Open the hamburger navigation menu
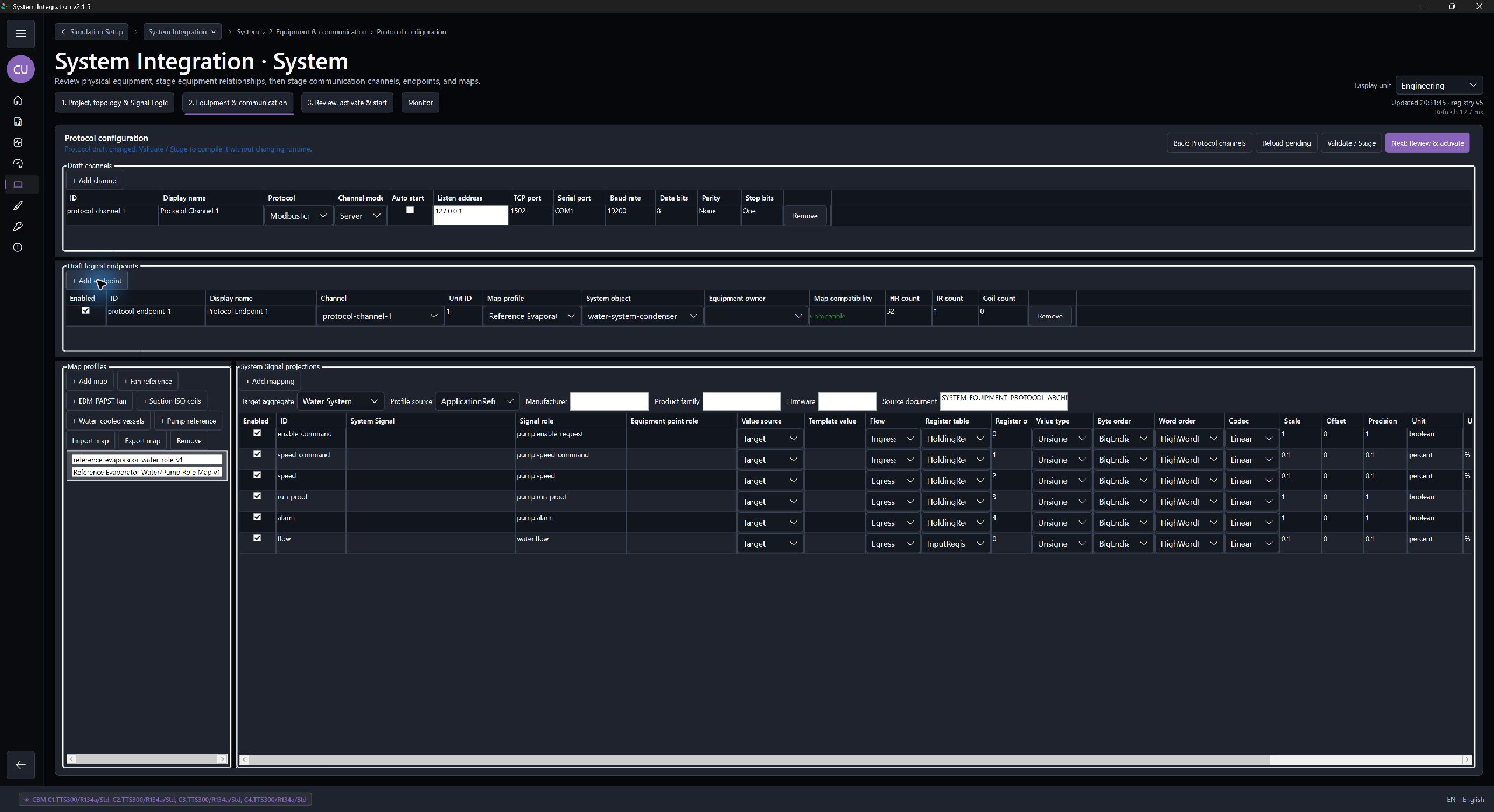 click(x=21, y=34)
